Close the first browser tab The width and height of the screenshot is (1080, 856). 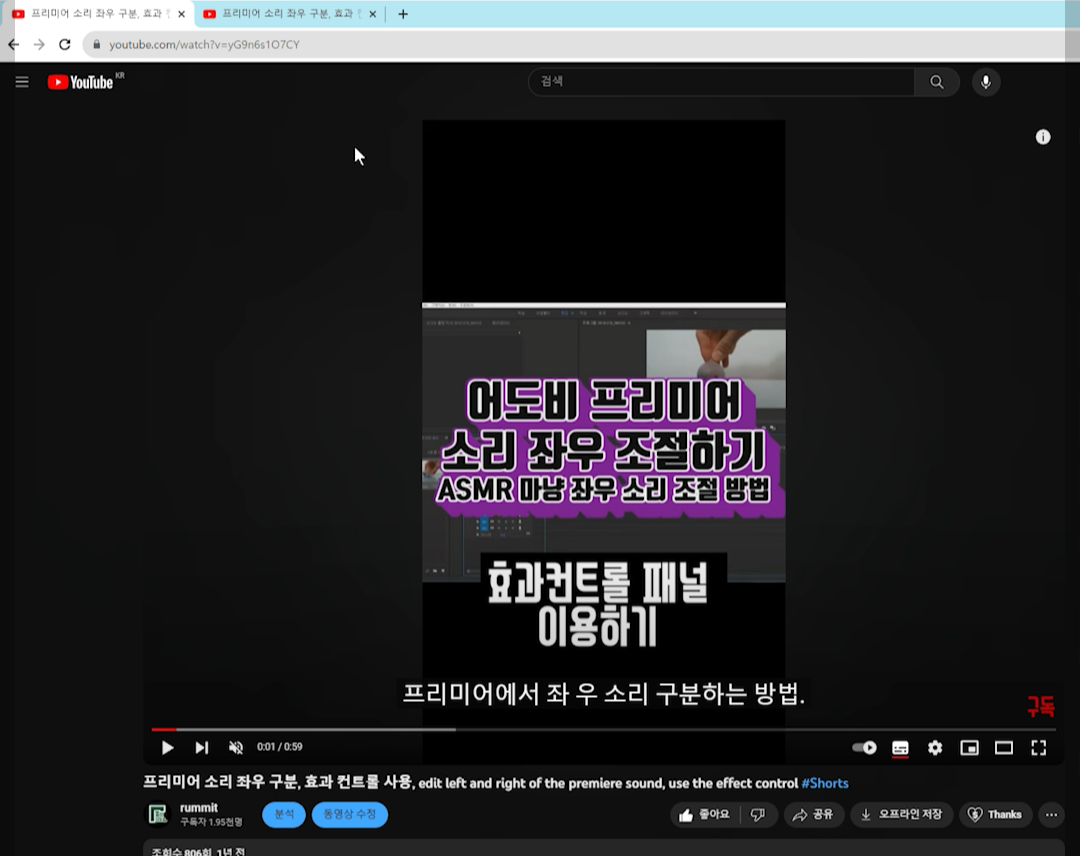[182, 14]
